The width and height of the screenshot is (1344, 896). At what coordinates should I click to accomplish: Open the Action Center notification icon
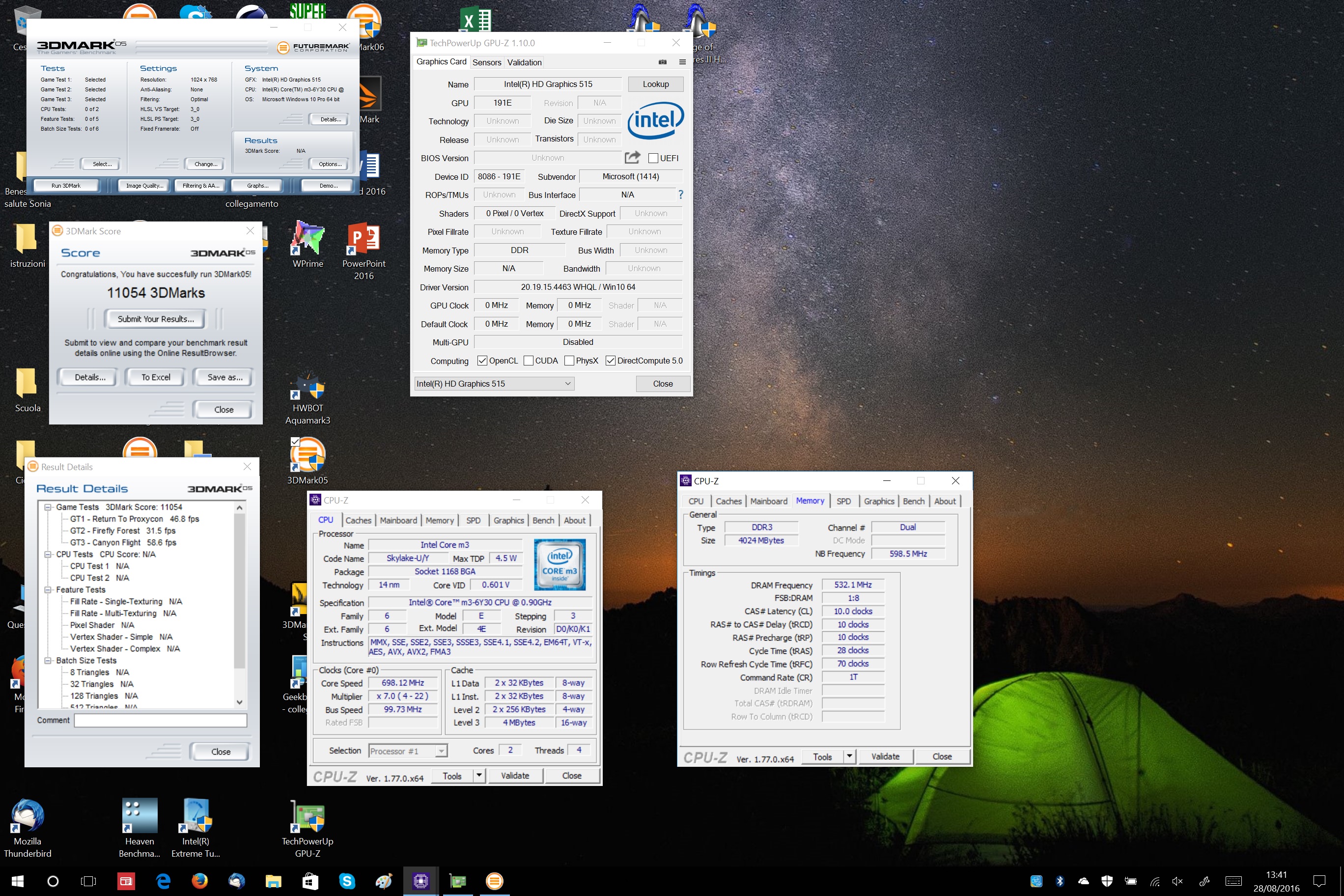coord(1319,881)
